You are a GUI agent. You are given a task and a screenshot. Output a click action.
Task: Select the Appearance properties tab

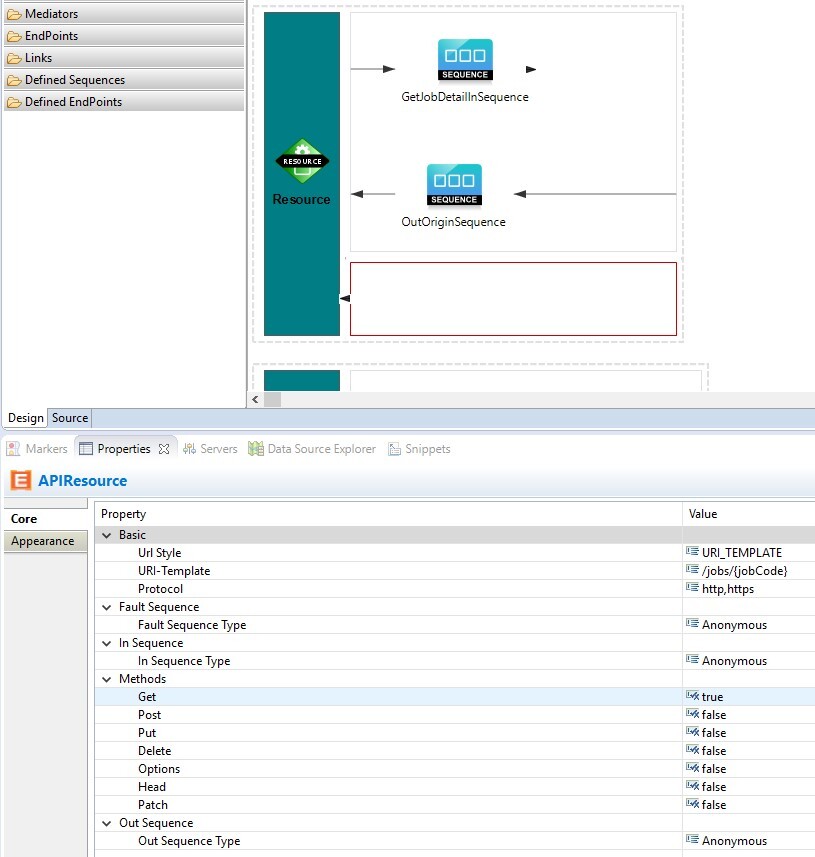click(x=43, y=541)
